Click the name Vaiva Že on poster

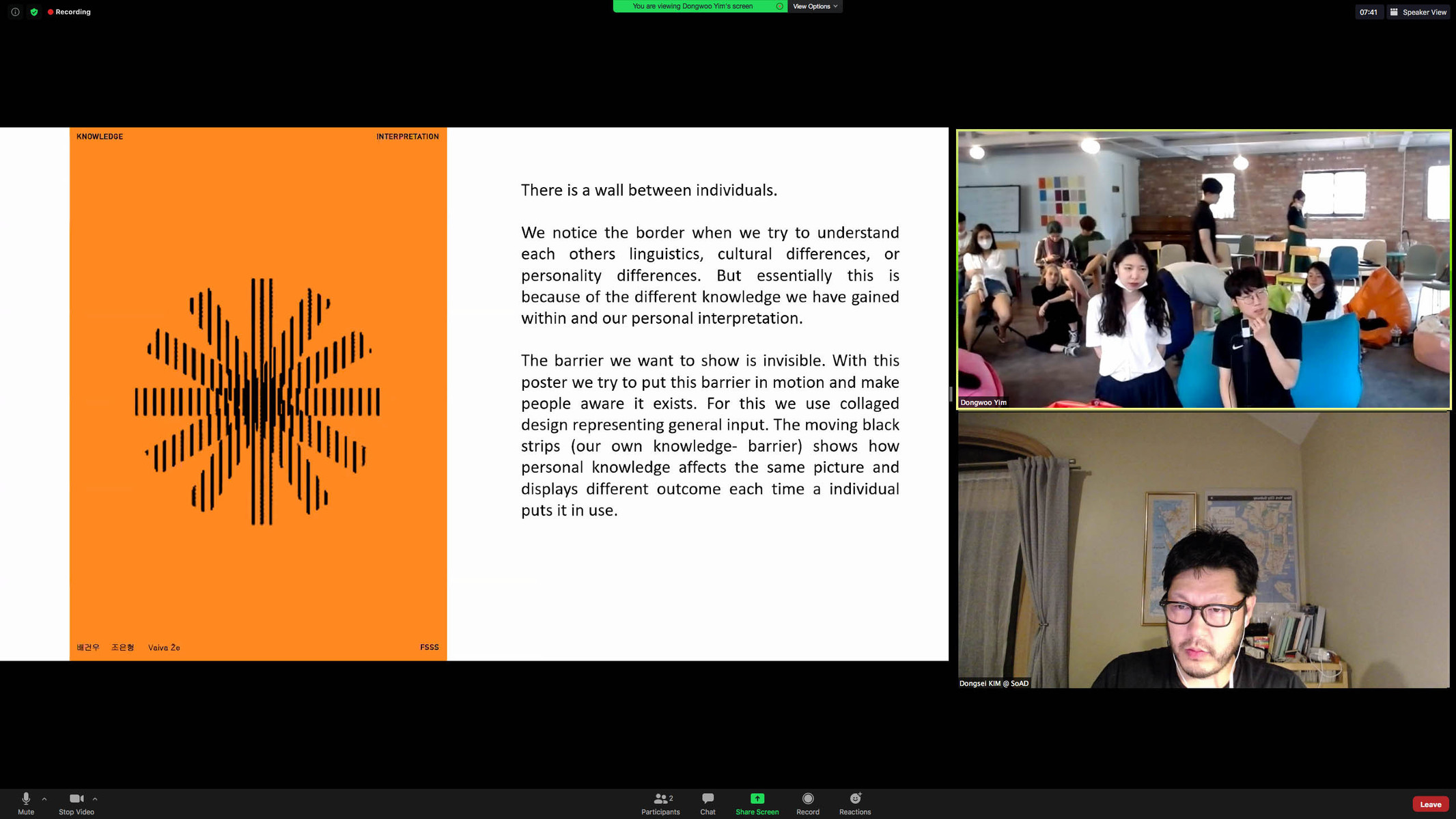click(x=164, y=648)
